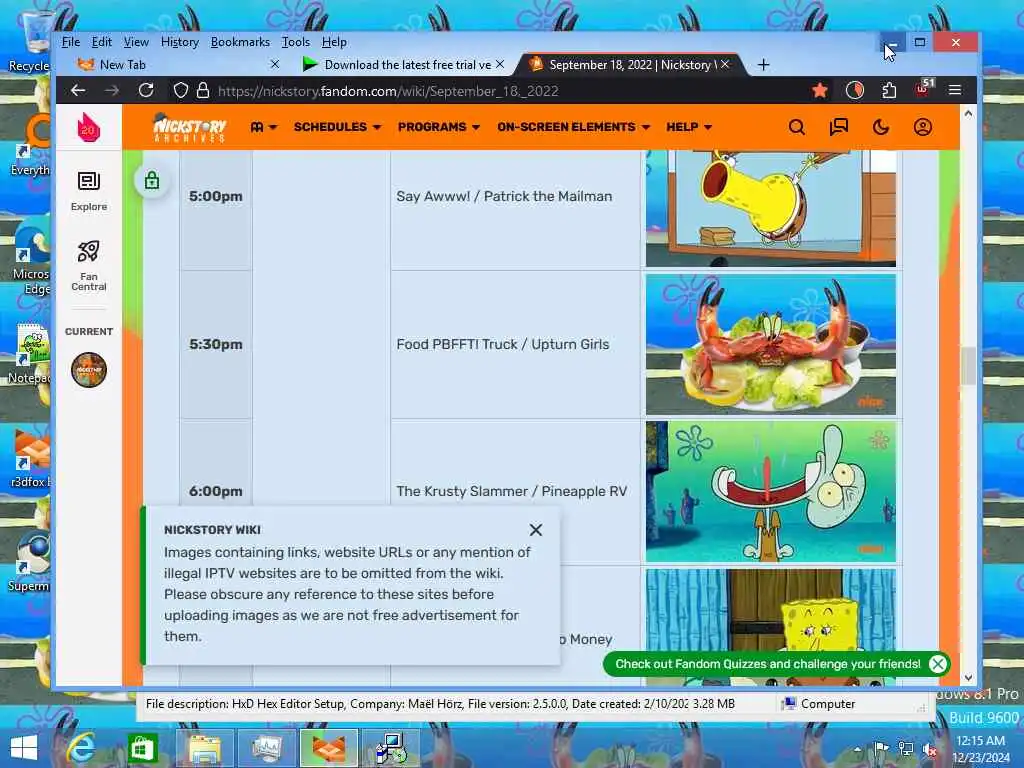Open File Explorer from the taskbar
Screen dimensions: 1024x768
(x=204, y=748)
